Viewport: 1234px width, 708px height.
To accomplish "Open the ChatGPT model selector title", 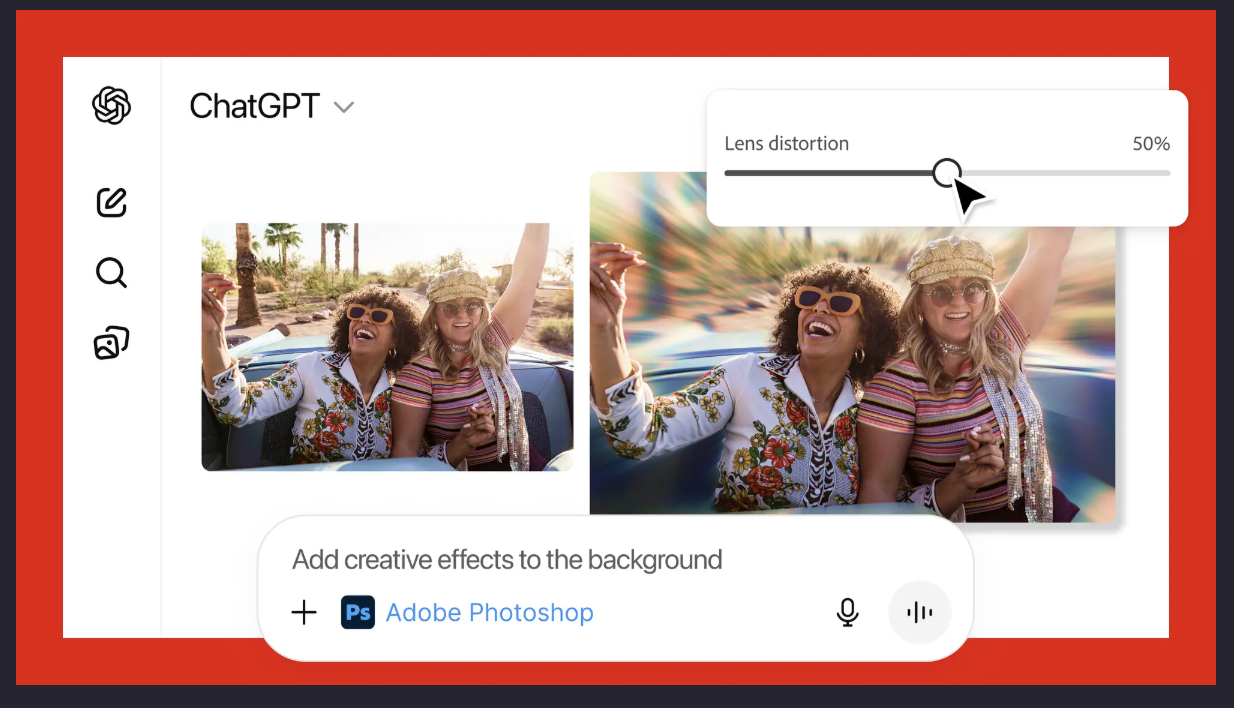I will (x=254, y=106).
